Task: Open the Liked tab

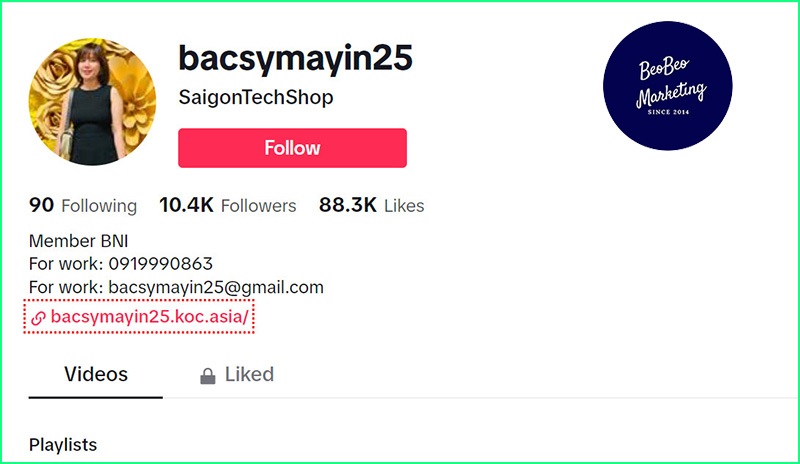Action: tap(237, 375)
